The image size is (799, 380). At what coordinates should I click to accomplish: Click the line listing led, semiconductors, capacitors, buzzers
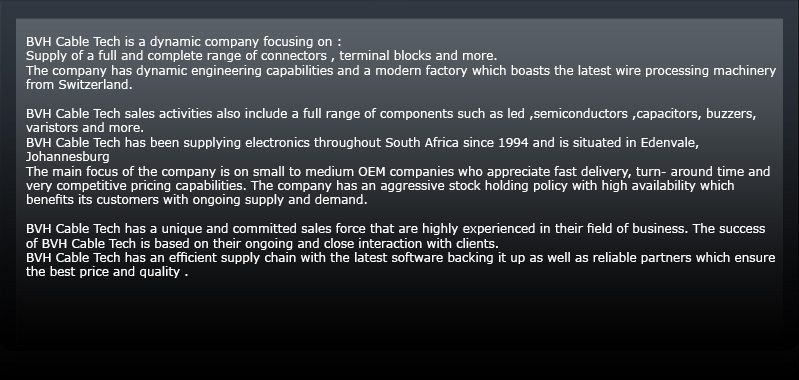391,114
